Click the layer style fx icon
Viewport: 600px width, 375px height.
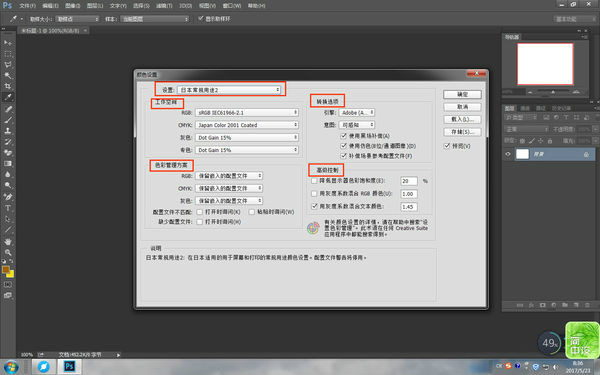click(531, 305)
